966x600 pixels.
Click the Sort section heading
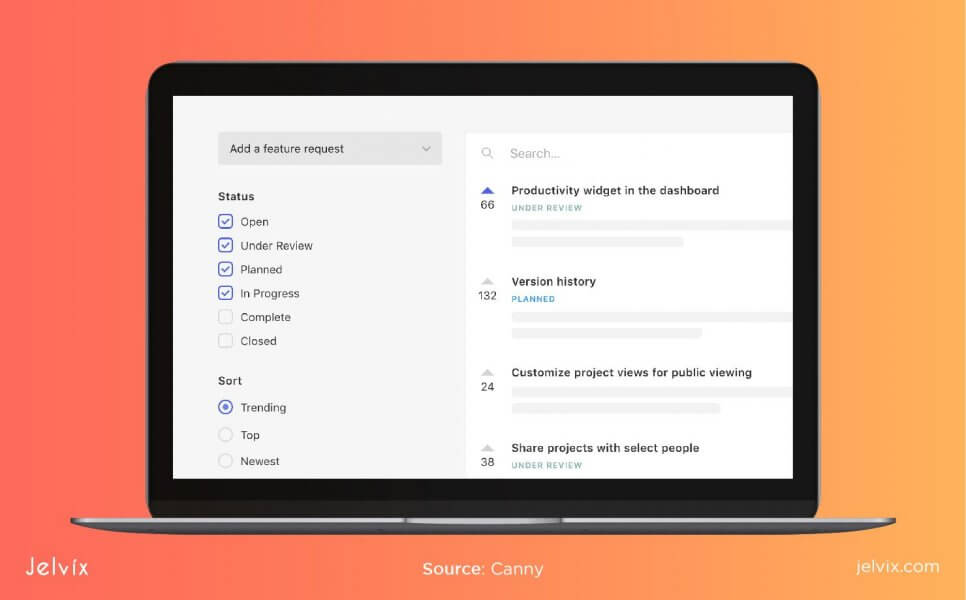click(230, 381)
